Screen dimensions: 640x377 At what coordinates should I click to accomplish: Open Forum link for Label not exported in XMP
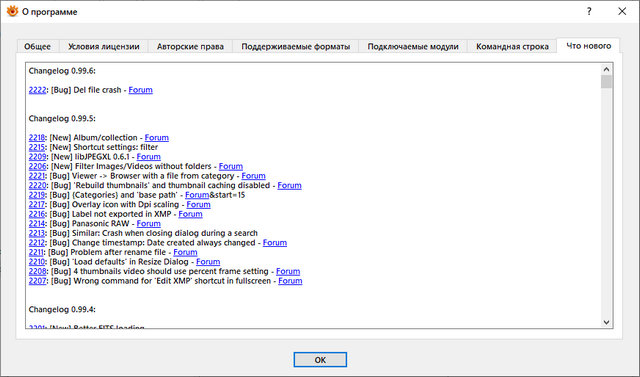click(190, 214)
